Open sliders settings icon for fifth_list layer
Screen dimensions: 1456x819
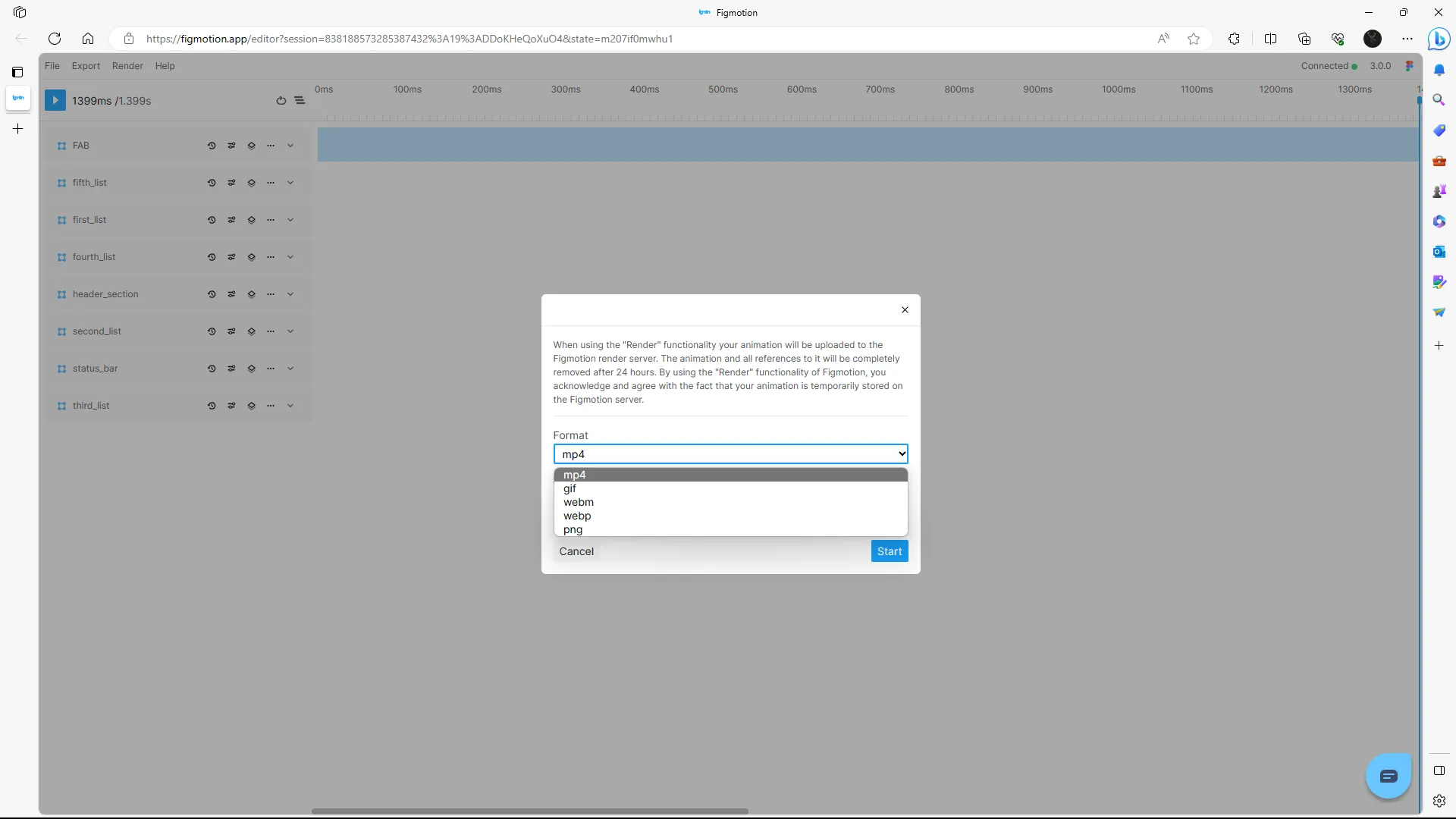tap(231, 183)
